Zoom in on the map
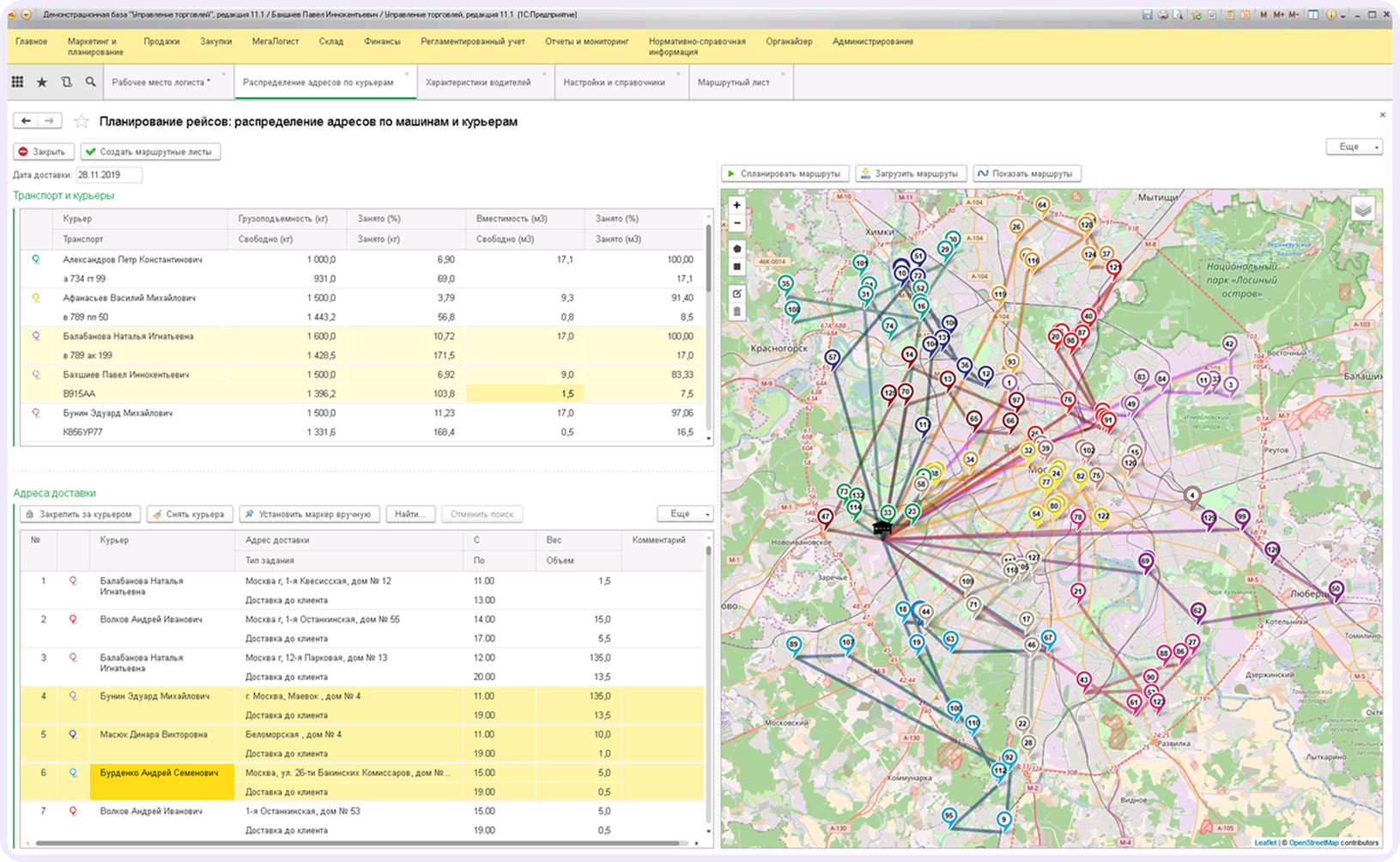Image resolution: width=1400 pixels, height=862 pixels. [x=736, y=205]
